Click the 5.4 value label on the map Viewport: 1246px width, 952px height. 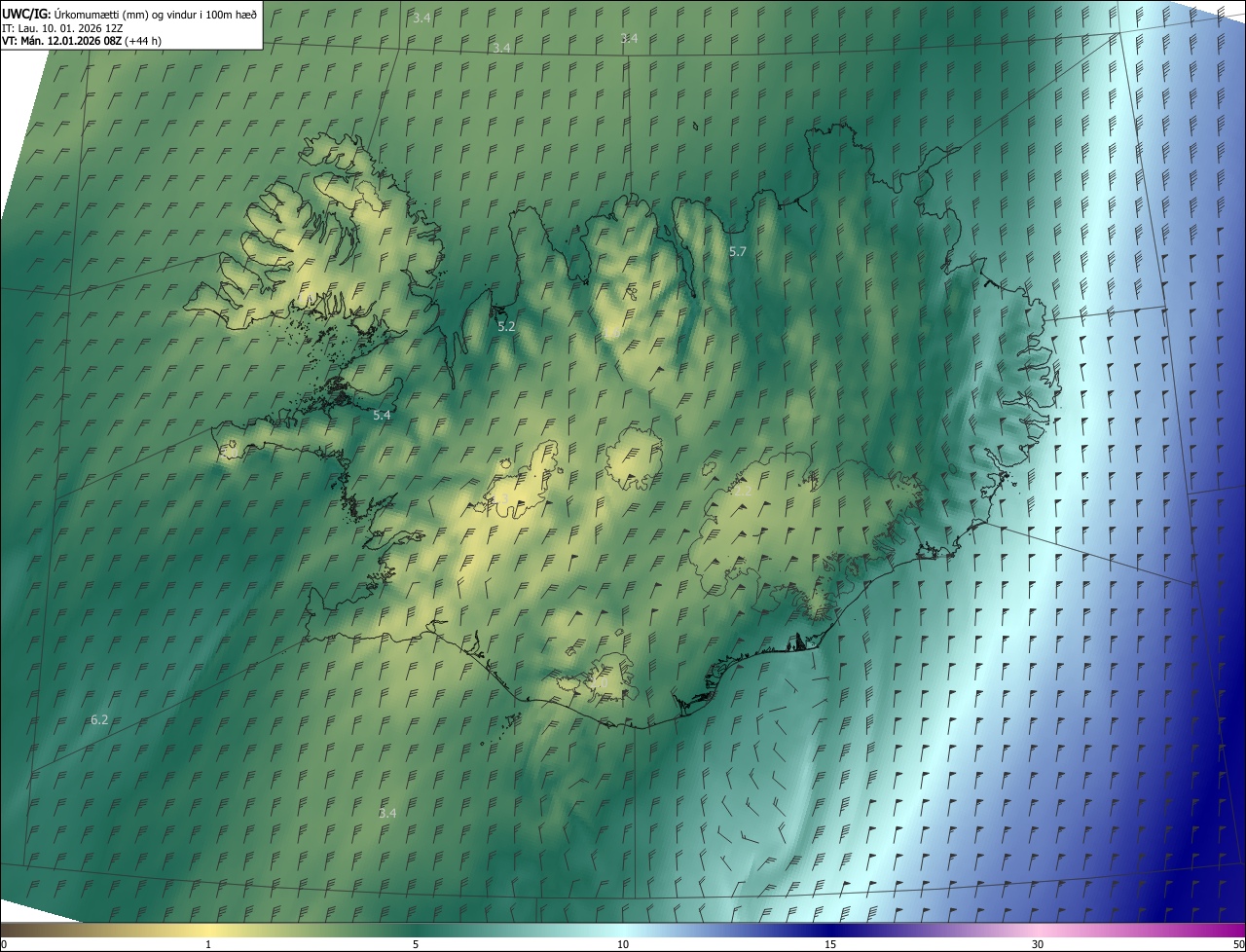tap(382, 416)
